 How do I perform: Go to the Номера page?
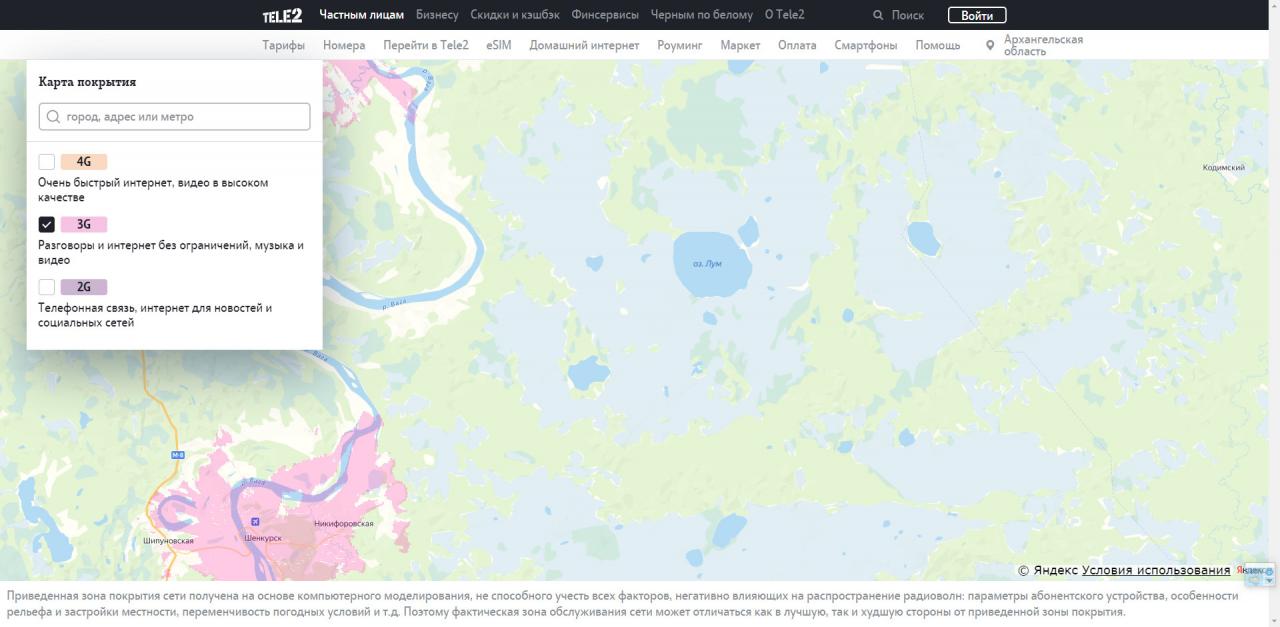pyautogui.click(x=344, y=45)
